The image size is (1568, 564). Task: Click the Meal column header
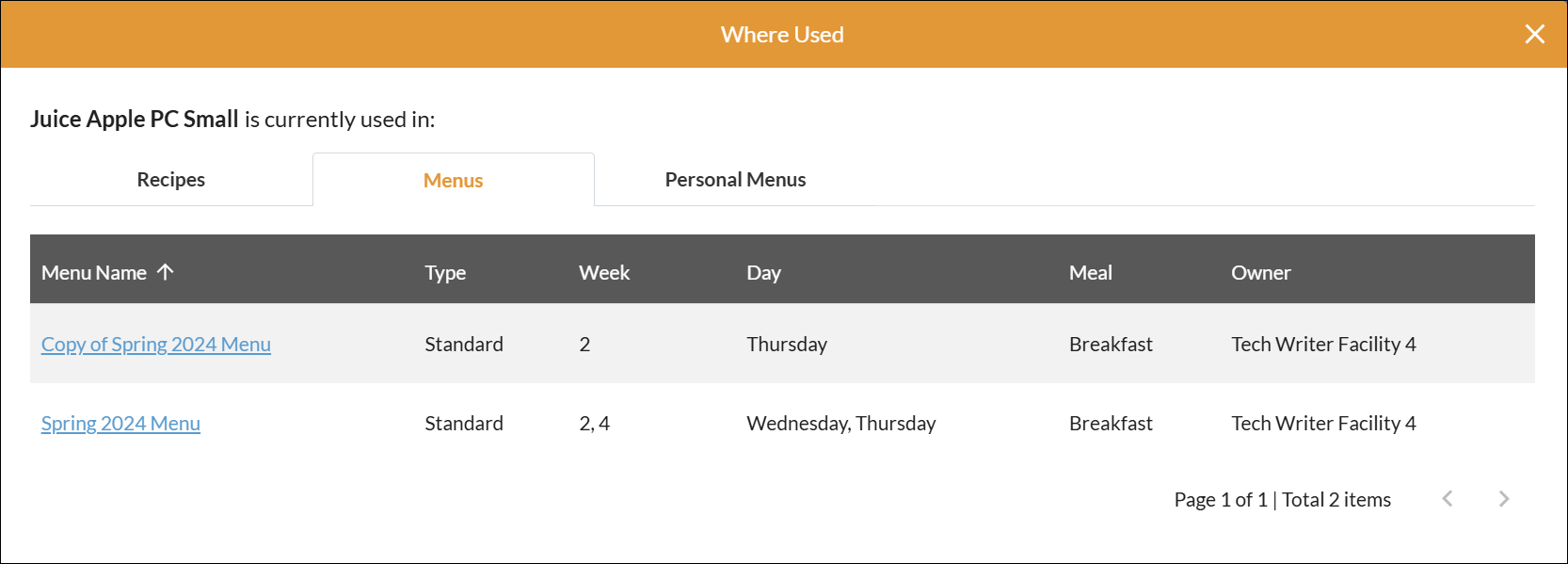tap(1090, 273)
